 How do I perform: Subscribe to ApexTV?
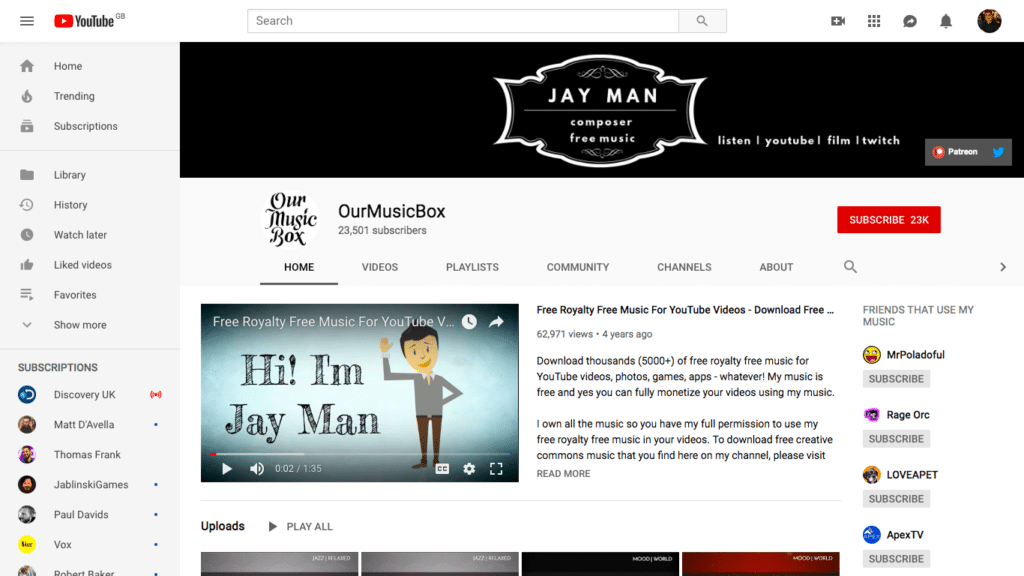click(896, 559)
